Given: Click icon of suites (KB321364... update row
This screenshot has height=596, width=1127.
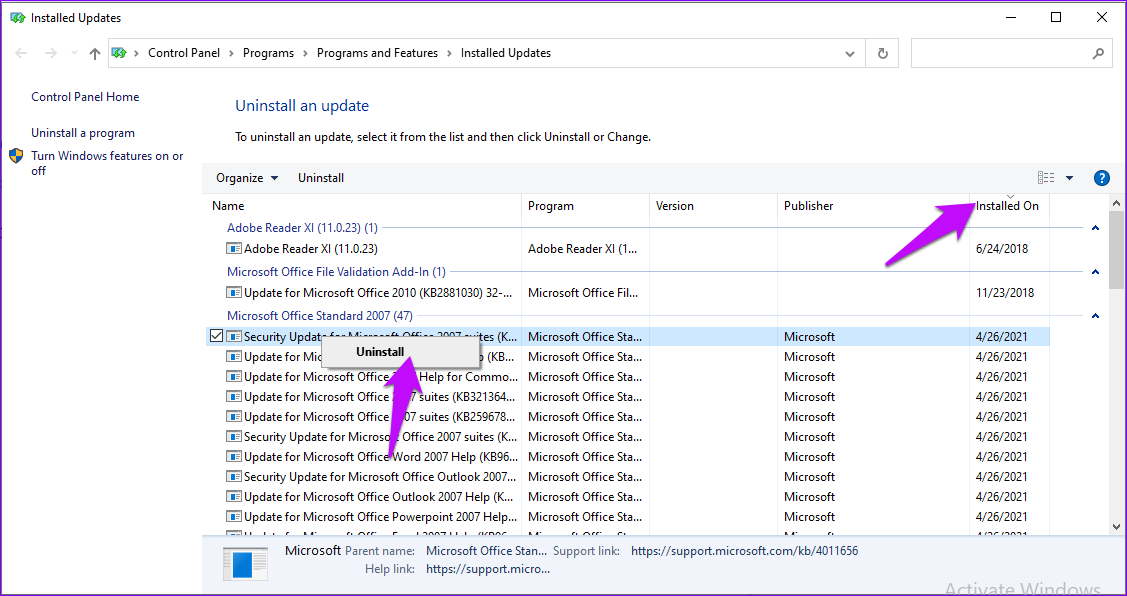Looking at the screenshot, I should (x=234, y=397).
